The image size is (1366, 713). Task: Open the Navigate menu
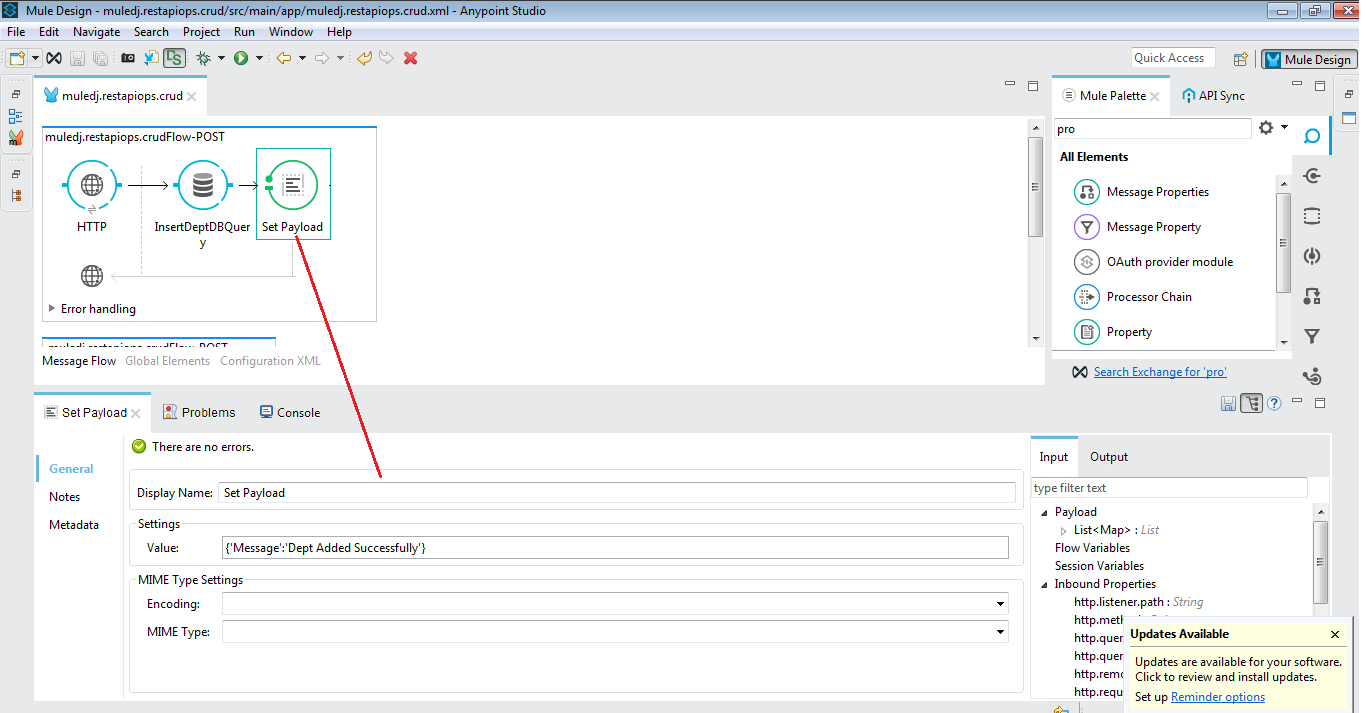click(97, 32)
